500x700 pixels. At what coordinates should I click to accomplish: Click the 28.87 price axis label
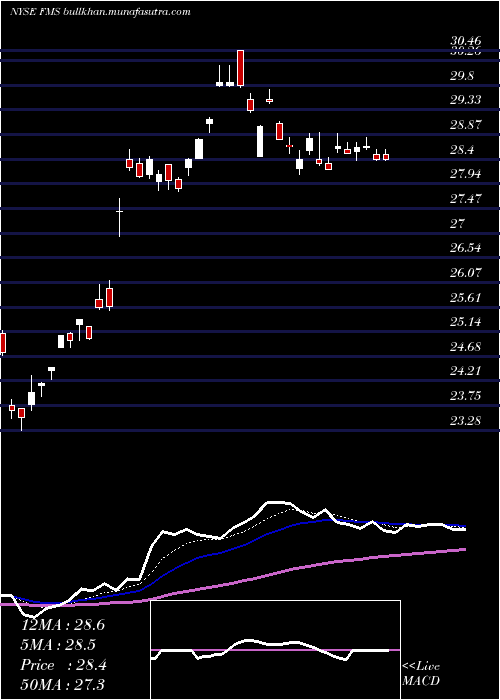coord(466,125)
